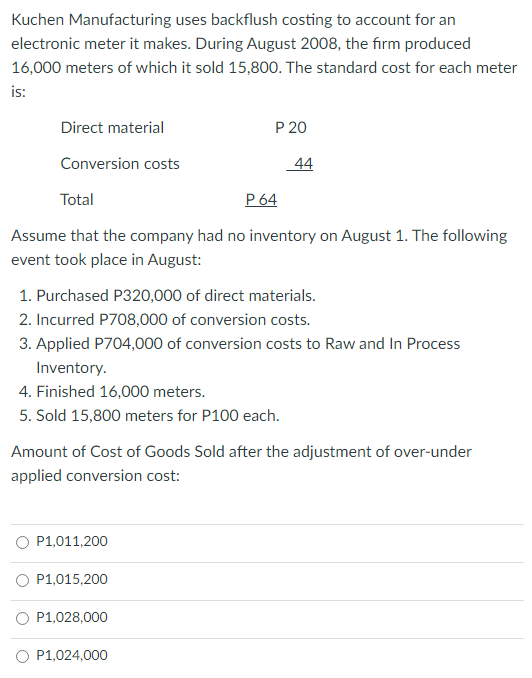532x678 pixels.
Task: Click the 'Kuchen Manufacturing uses backflush costing' paragraph
Action: coord(264,55)
